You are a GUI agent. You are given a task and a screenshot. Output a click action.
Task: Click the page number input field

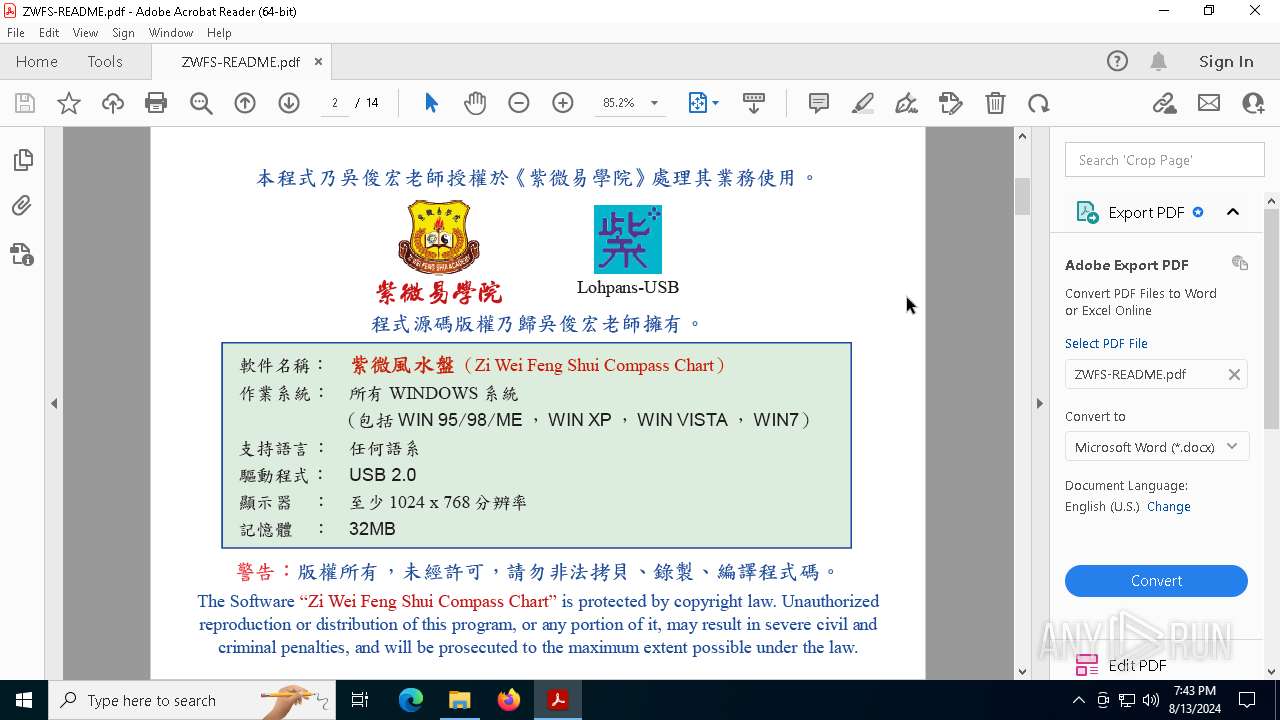tap(334, 103)
